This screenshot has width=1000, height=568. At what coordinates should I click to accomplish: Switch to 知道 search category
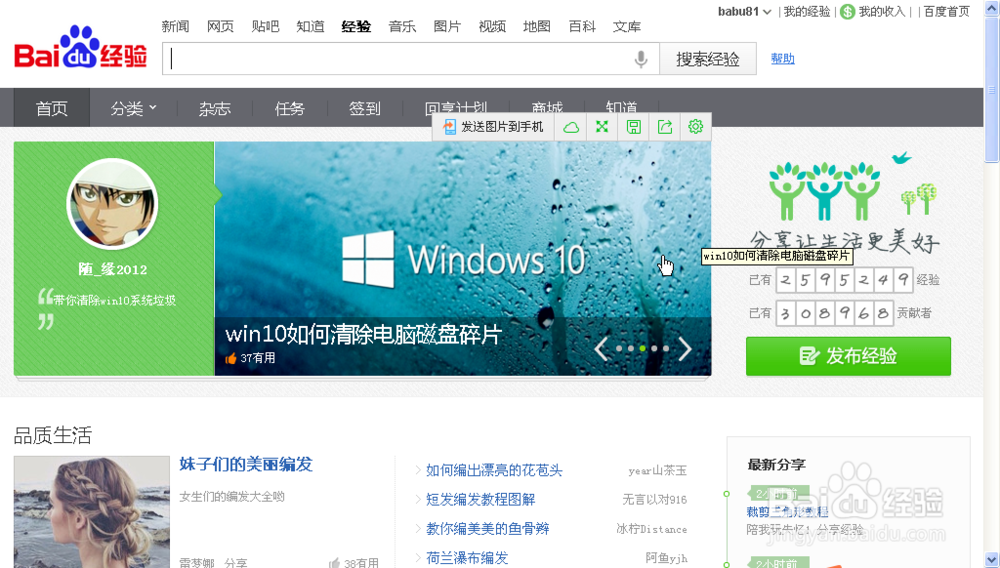click(311, 26)
